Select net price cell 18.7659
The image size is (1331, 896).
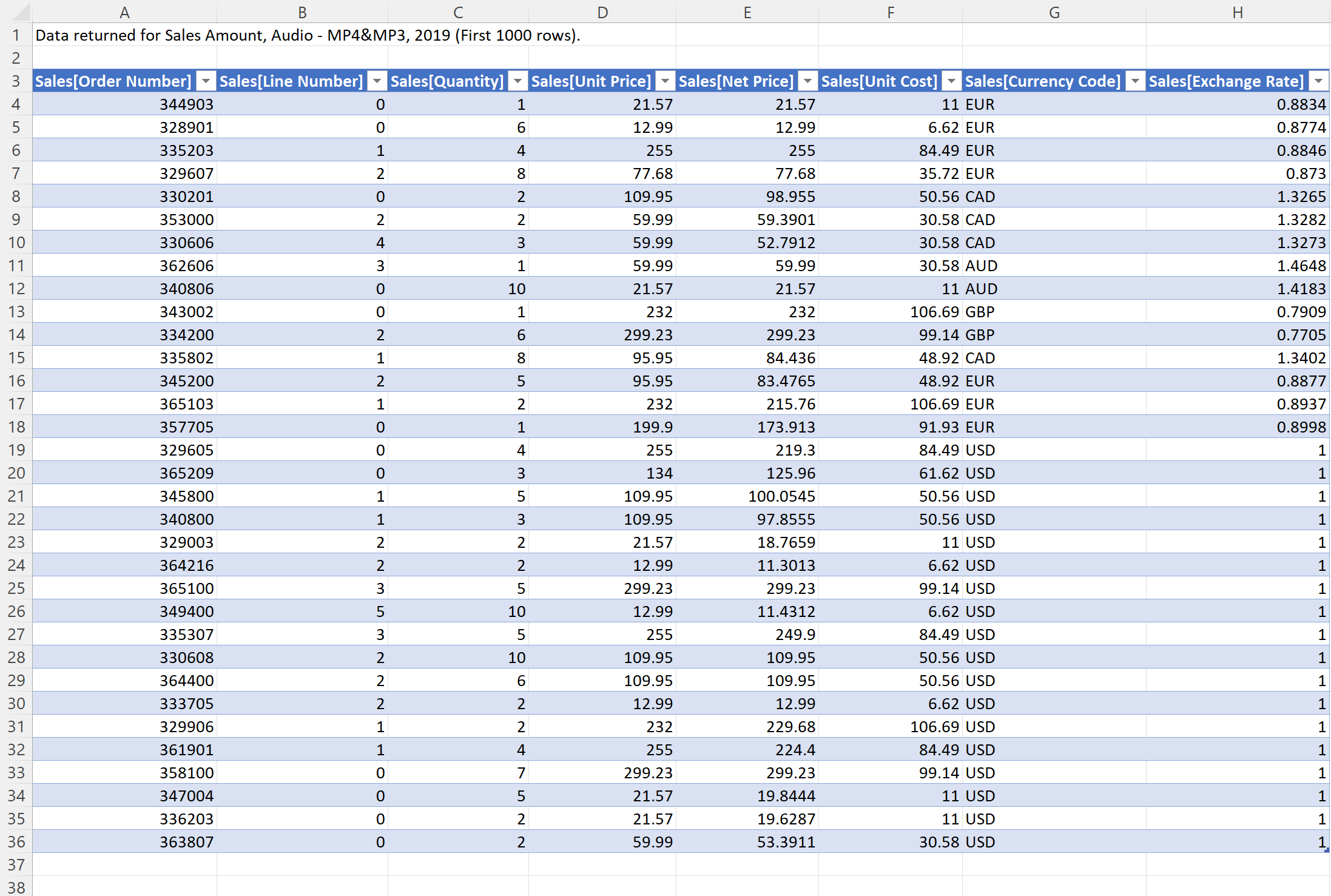coord(747,542)
